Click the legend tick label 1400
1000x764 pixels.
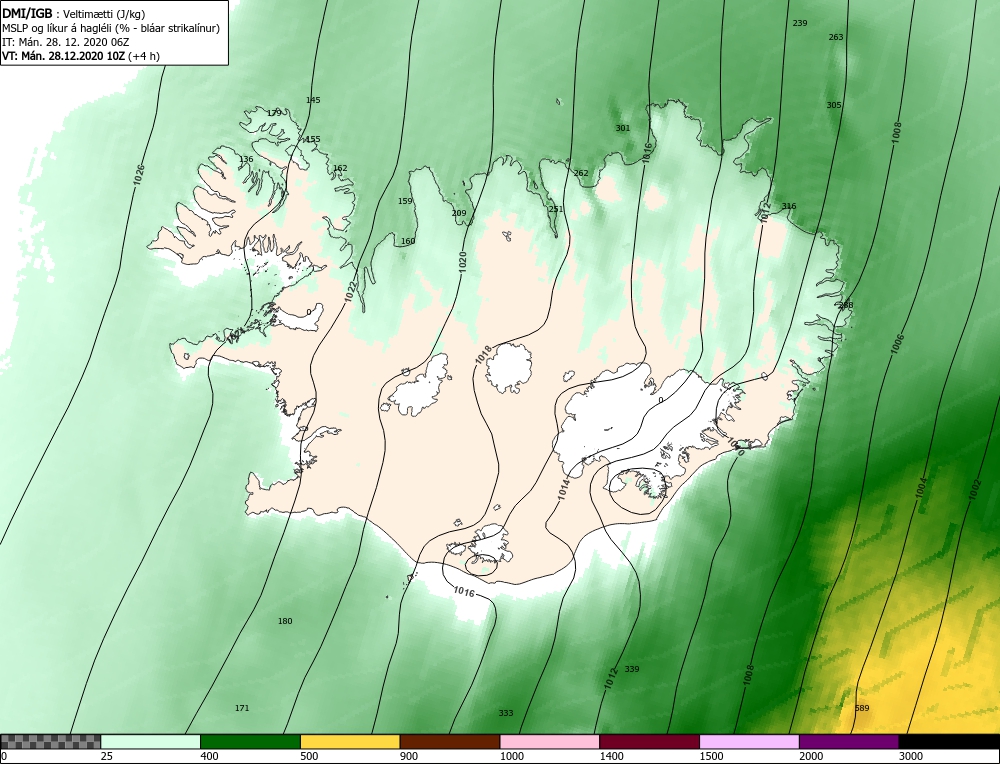pyautogui.click(x=610, y=756)
